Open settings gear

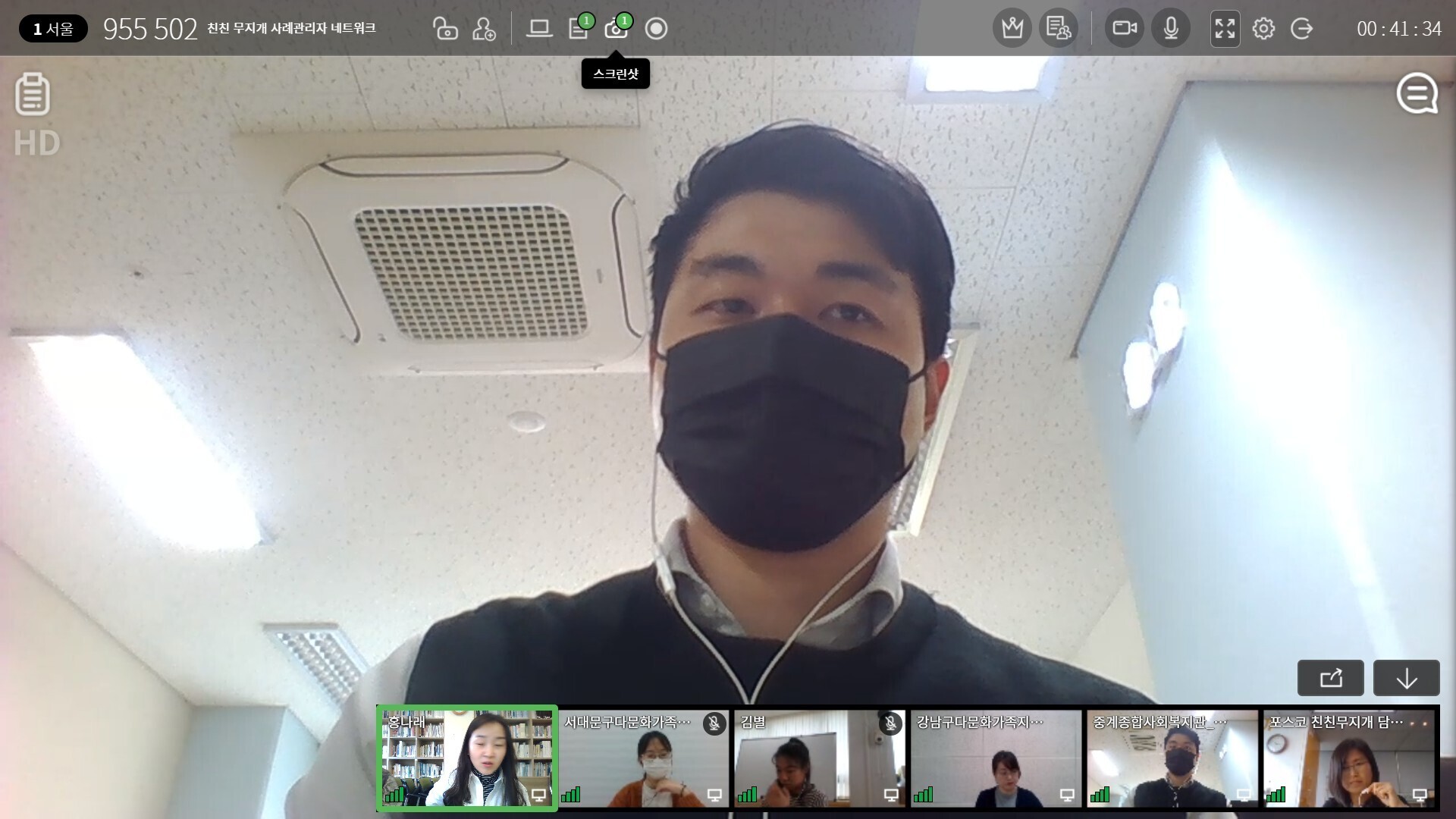1263,29
